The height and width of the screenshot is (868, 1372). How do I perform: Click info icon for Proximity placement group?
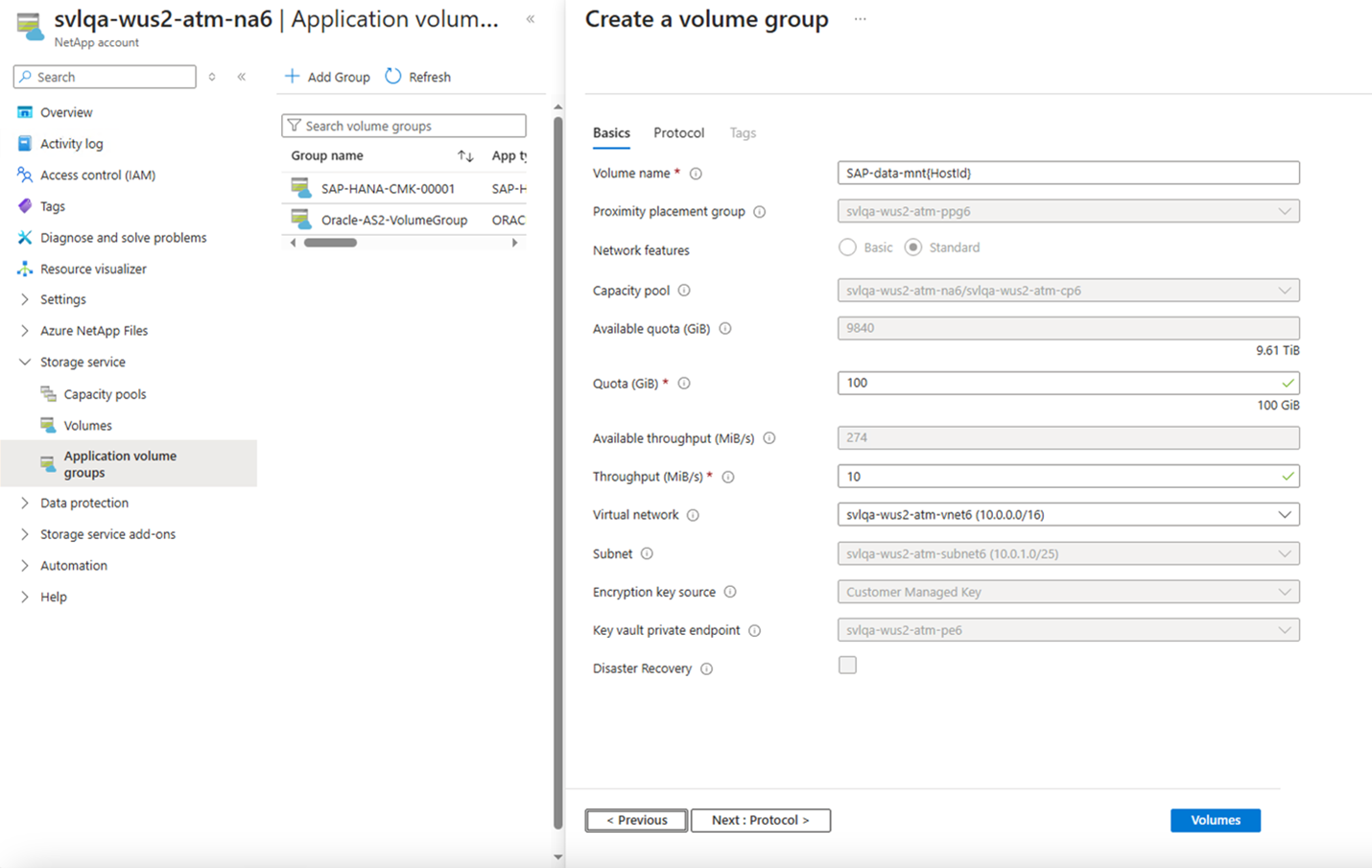pos(760,212)
